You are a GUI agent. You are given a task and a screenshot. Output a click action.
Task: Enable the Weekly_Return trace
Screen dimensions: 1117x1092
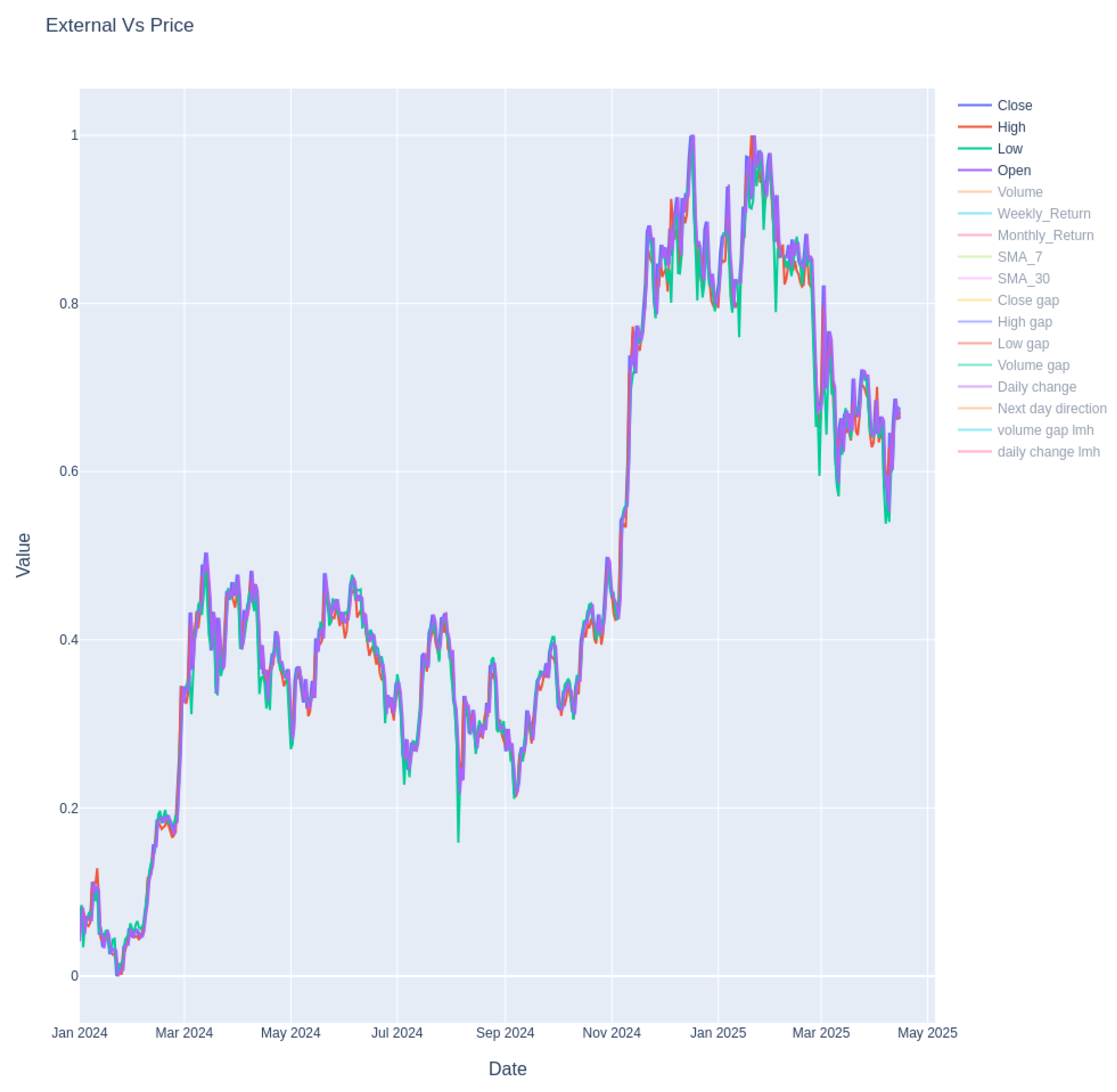(x=1044, y=214)
